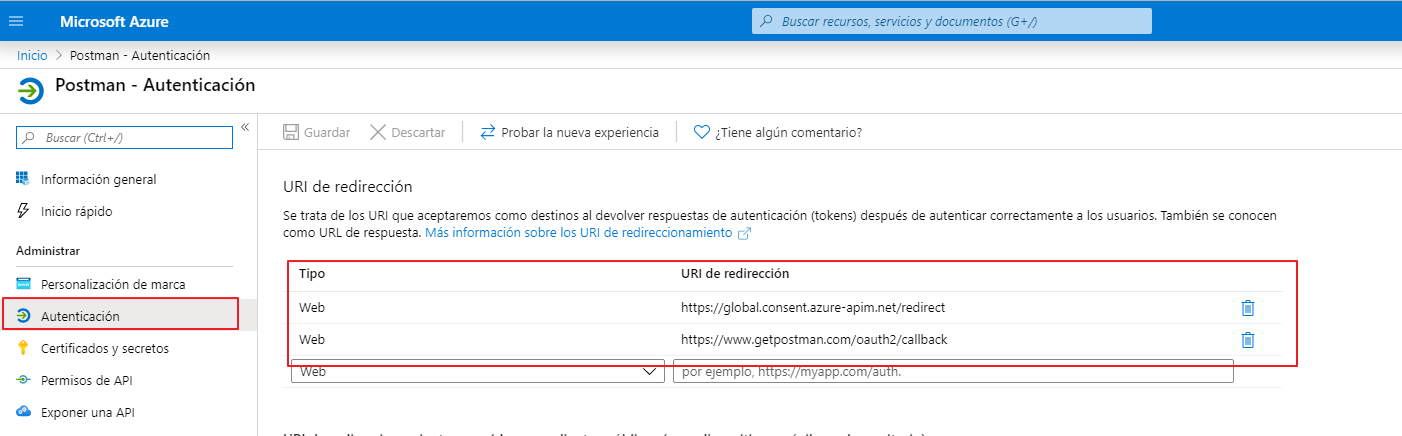Click the redirect URI input field
The height and width of the screenshot is (436, 1402).
click(x=952, y=372)
